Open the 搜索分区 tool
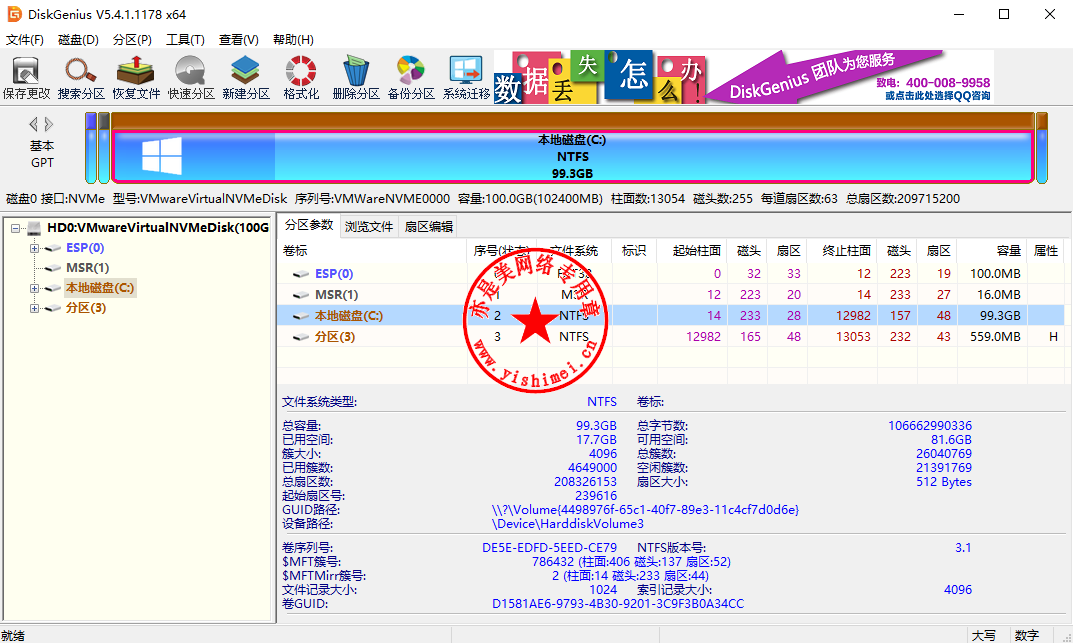 (81, 78)
